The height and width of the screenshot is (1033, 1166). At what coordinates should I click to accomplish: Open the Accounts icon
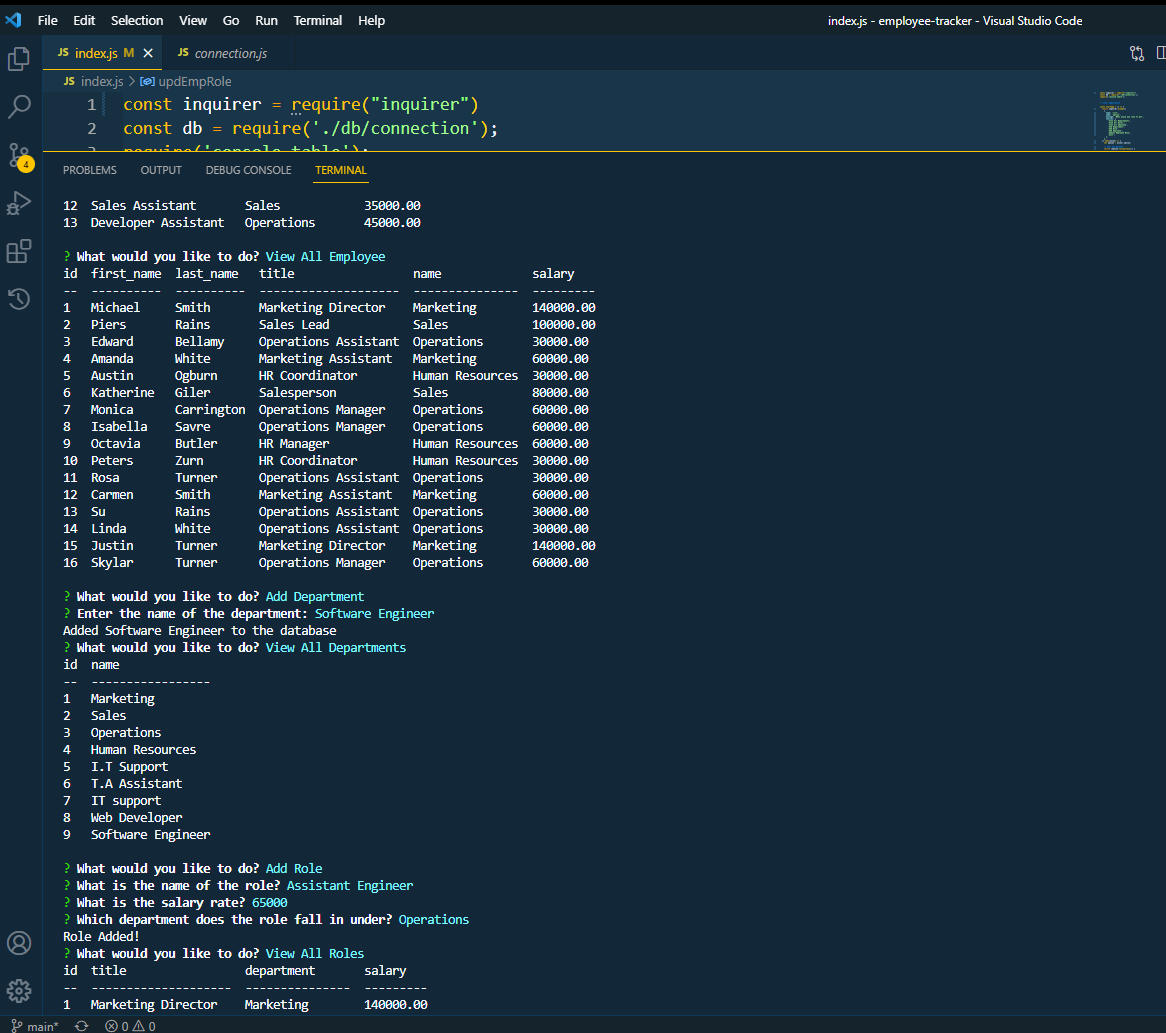pos(19,943)
